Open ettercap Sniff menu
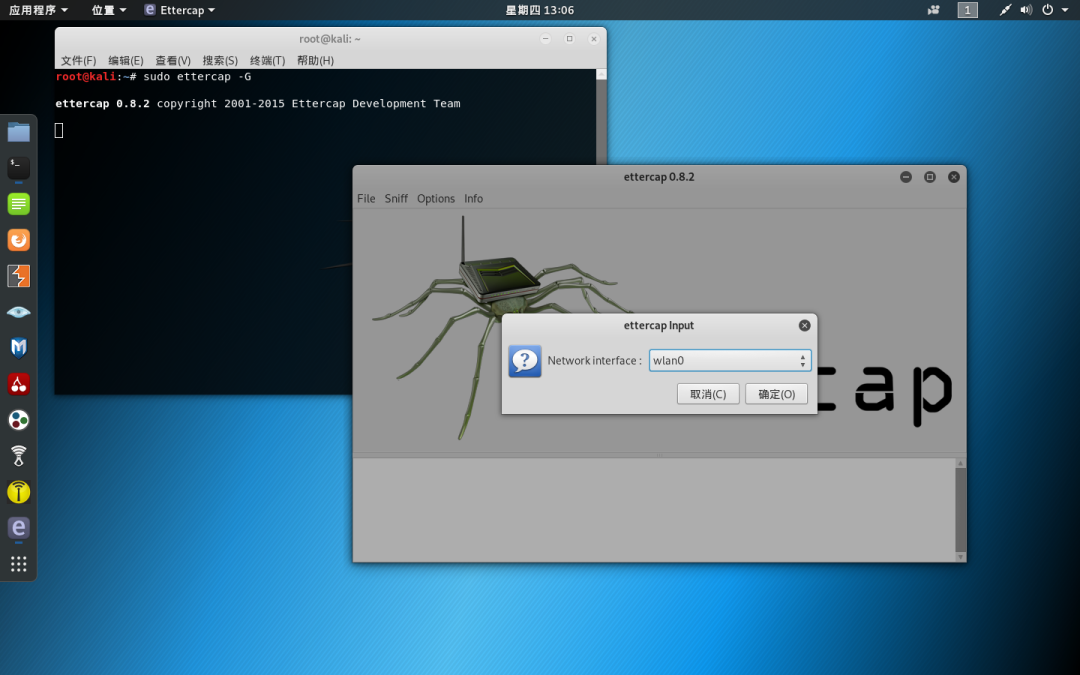Viewport: 1080px width, 675px height. point(396,198)
